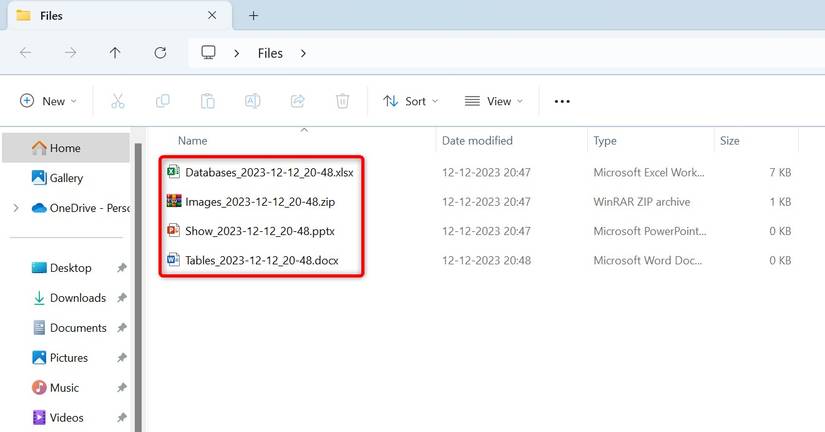825x432 pixels.
Task: Select Images_2023-12-12_20-48.zip file name
Action: pyautogui.click(x=260, y=202)
